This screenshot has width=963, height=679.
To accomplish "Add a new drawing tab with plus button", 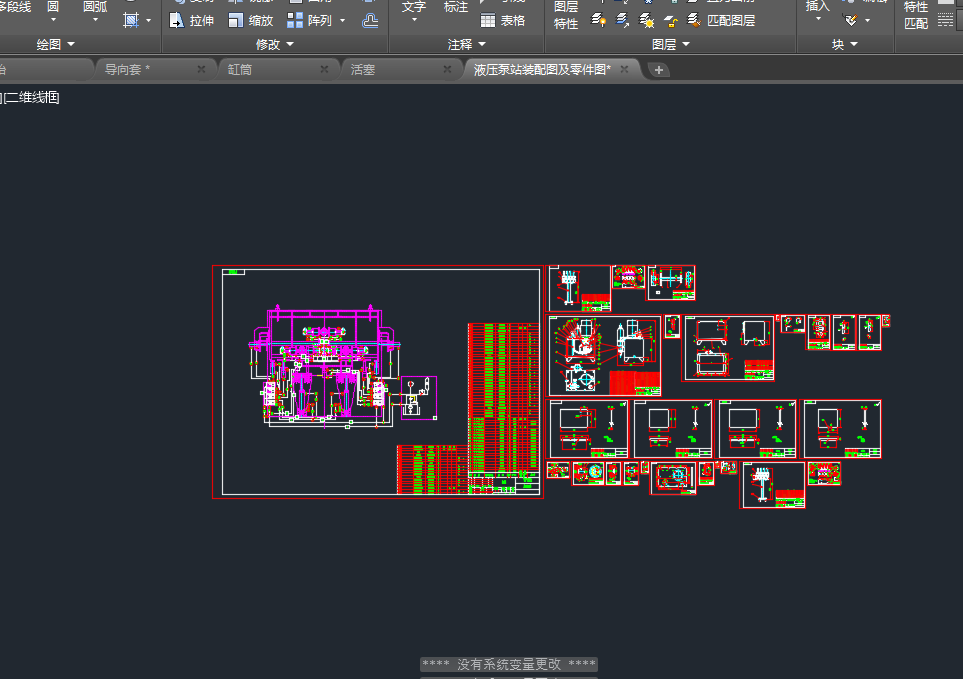I will coord(658,70).
